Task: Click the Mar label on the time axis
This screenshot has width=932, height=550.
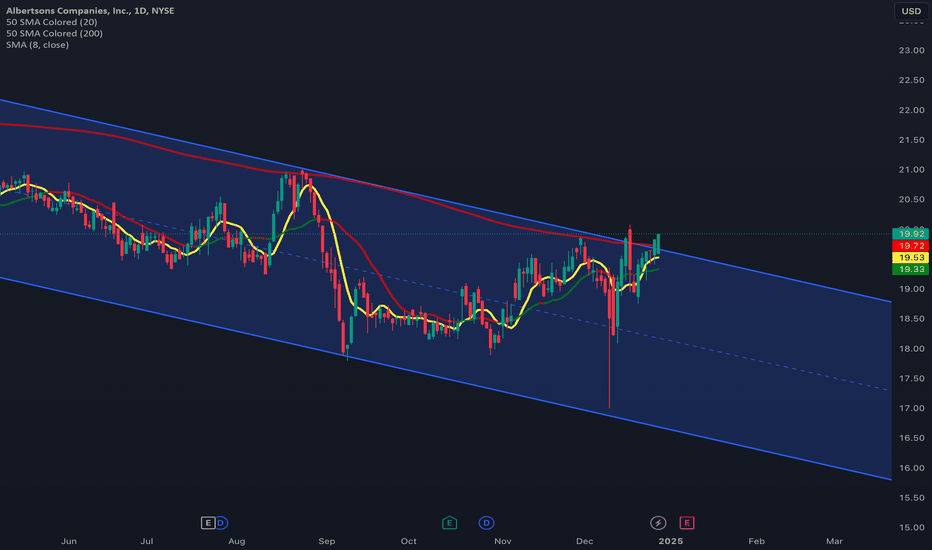Action: point(835,541)
